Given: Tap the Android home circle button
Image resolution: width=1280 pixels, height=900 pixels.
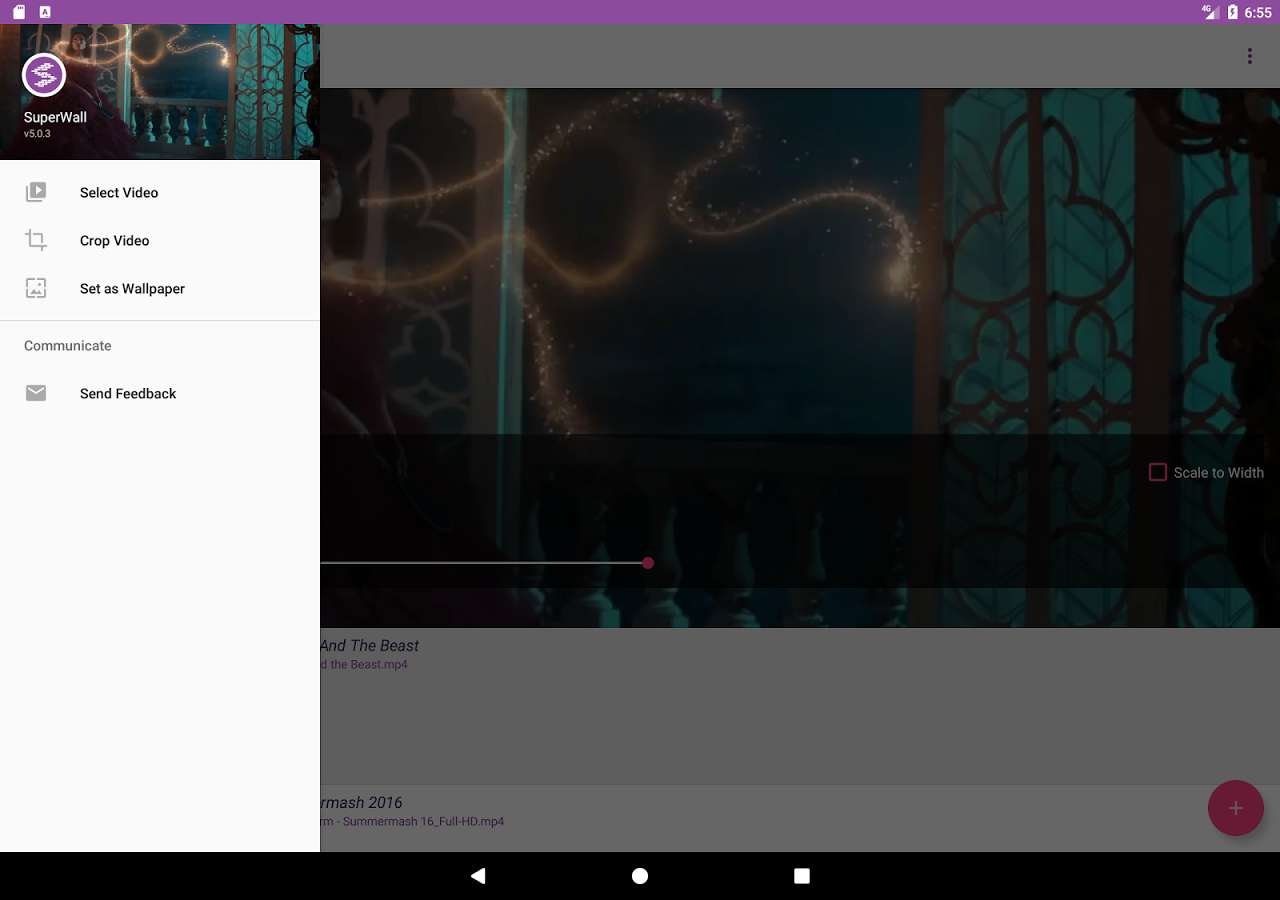Looking at the screenshot, I should click(640, 876).
